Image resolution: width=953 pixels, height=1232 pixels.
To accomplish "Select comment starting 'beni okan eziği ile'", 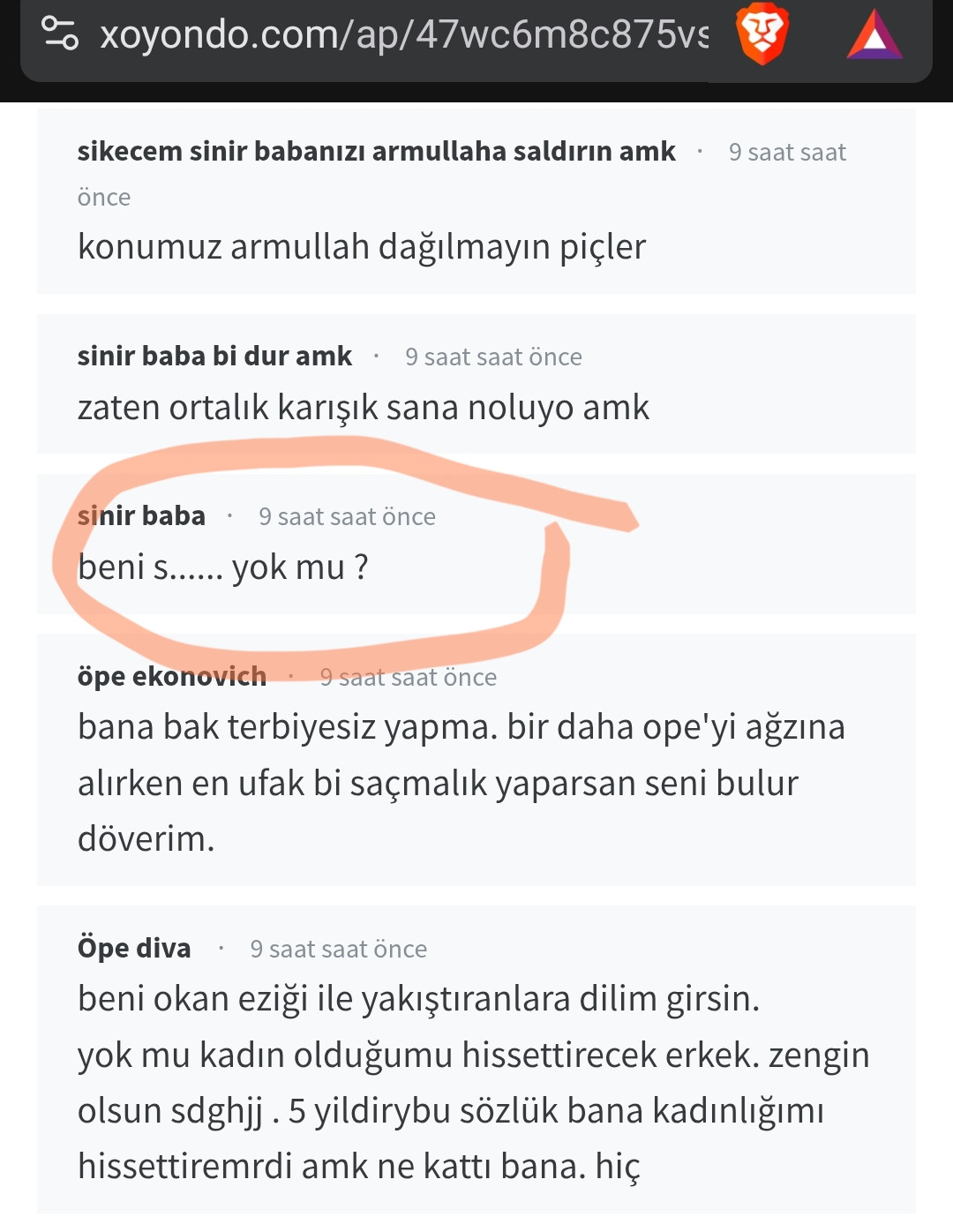I will (474, 1082).
